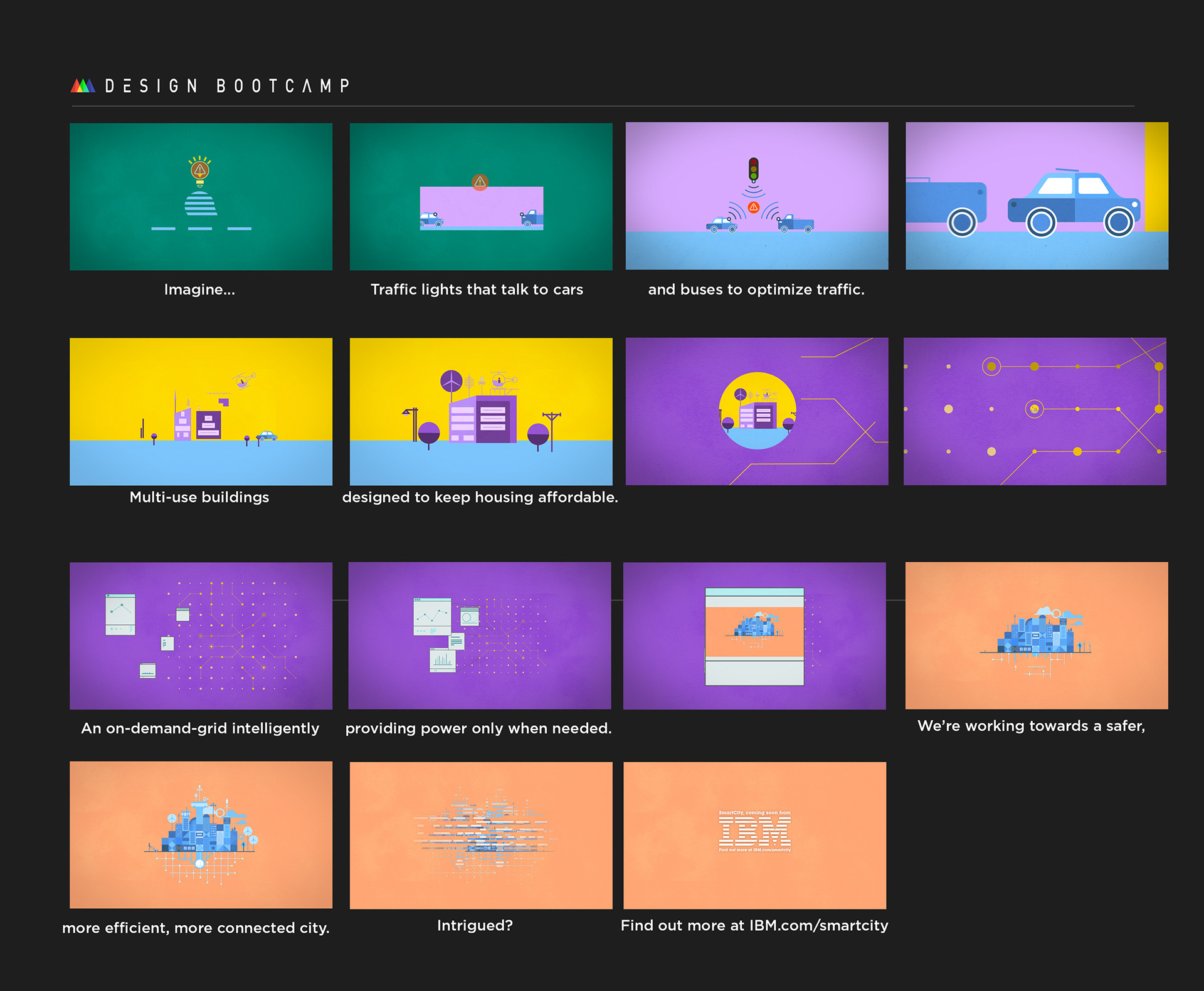
Task: Click the IBM logo in the final frame
Action: (754, 831)
